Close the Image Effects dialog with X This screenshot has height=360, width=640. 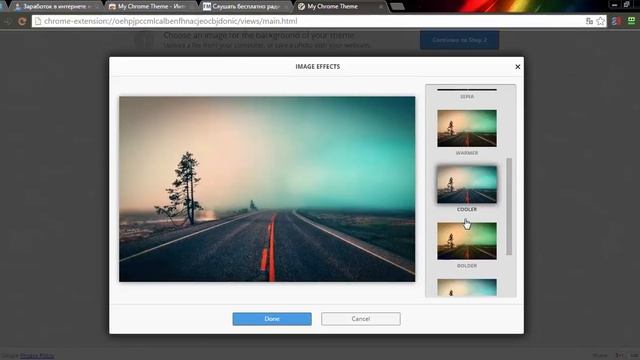[518, 67]
